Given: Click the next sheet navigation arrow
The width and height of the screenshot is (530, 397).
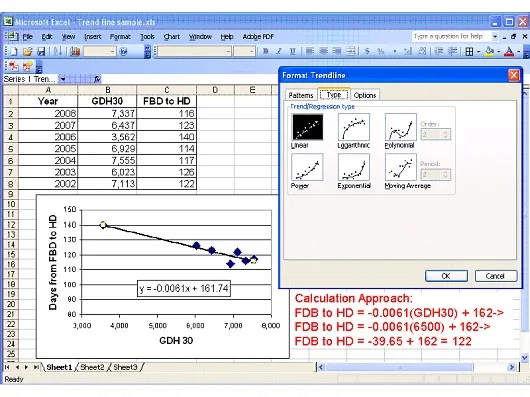Looking at the screenshot, I should (26, 367).
